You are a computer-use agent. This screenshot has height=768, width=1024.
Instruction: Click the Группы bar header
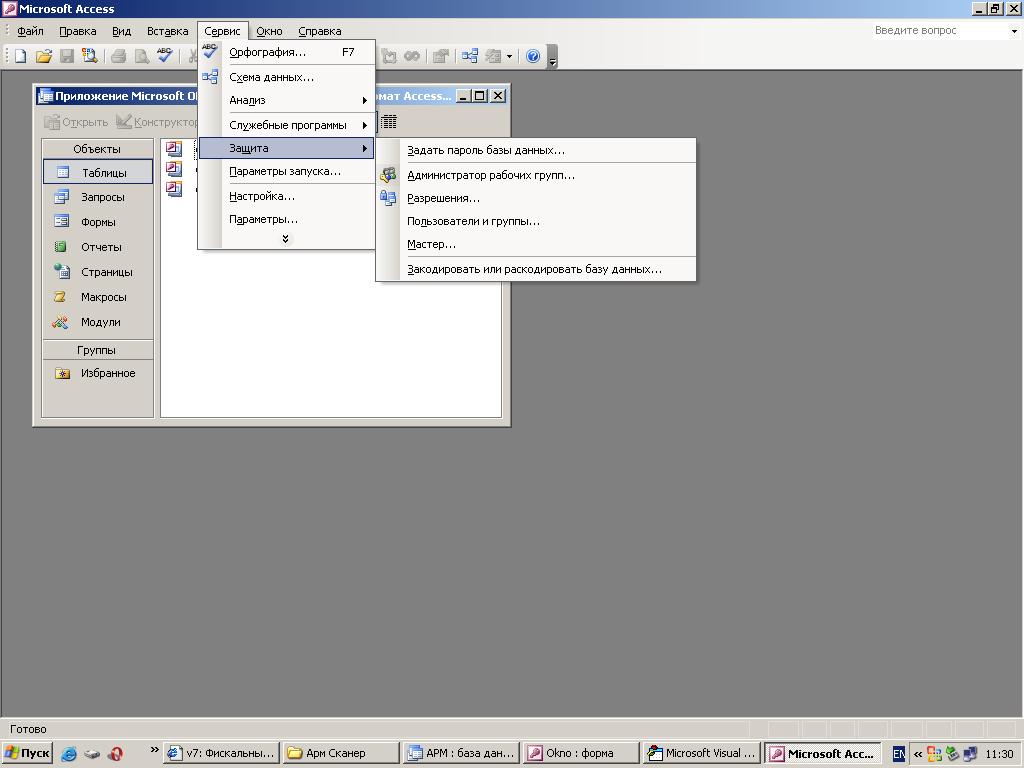tap(98, 350)
